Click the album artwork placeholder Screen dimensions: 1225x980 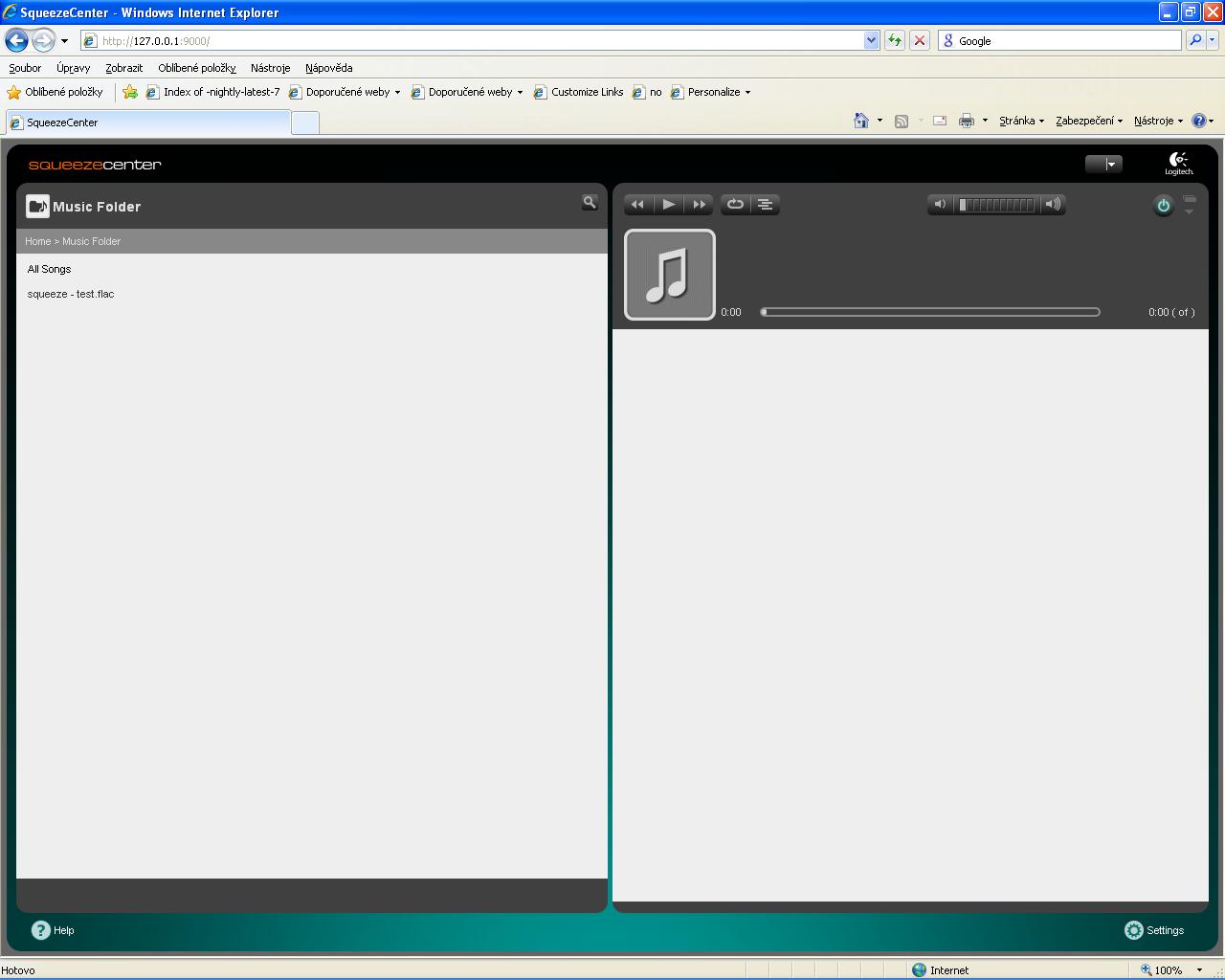pos(669,275)
